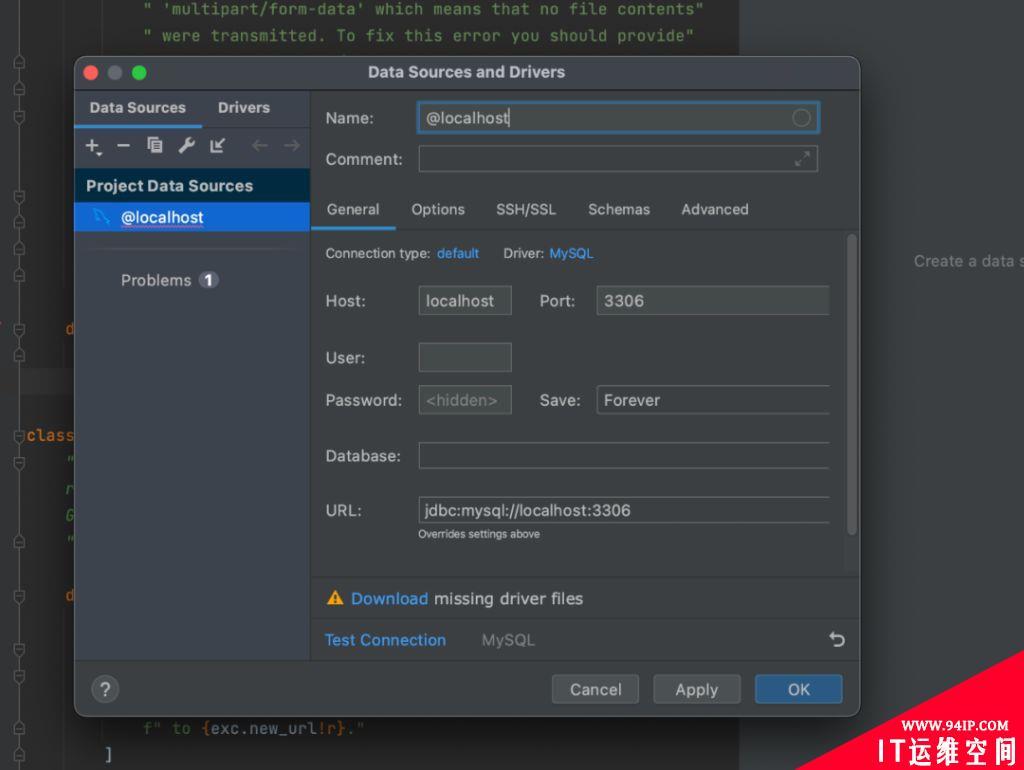
Task: Click the MySQL label beside Test Connection
Action: click(x=508, y=640)
